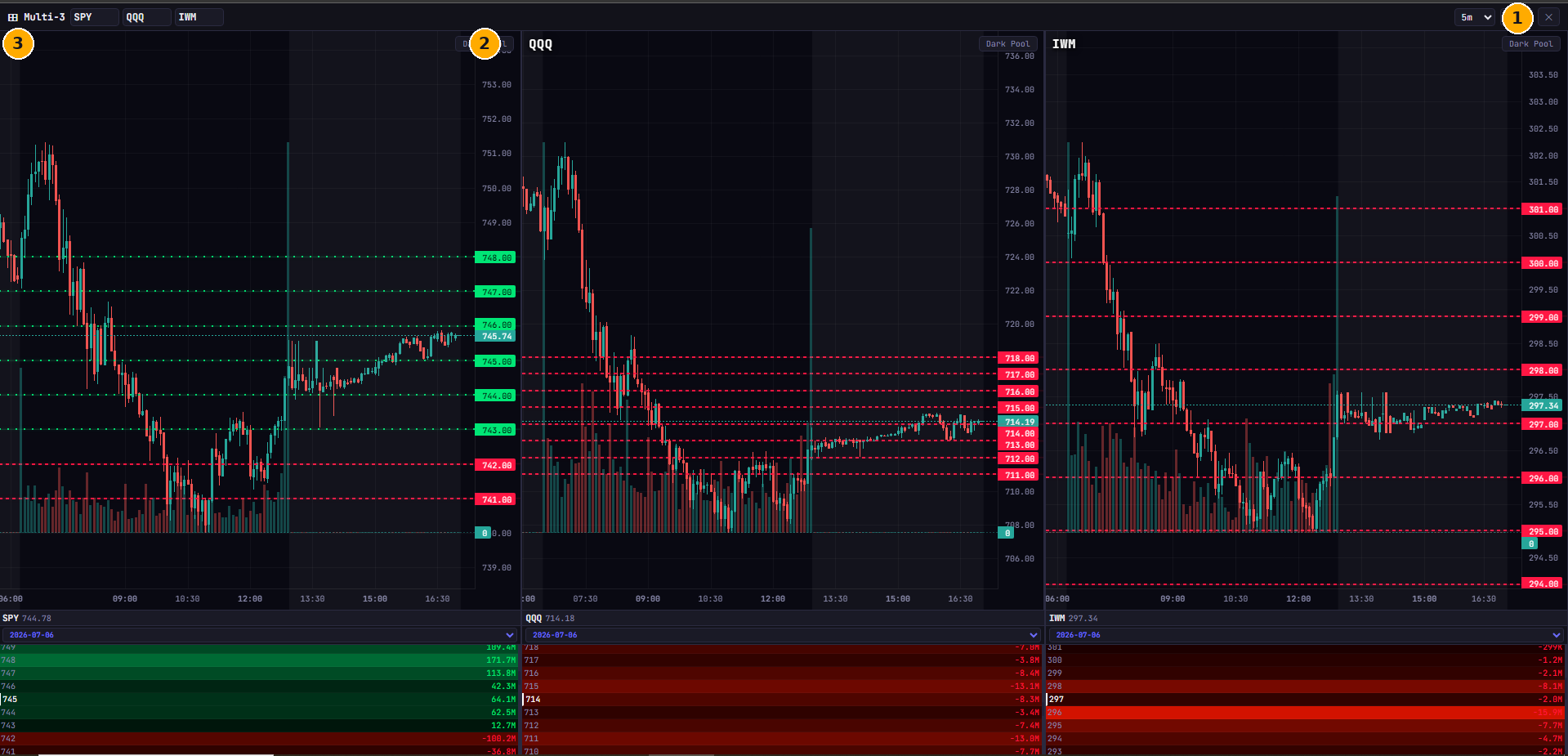Select IWM strike row 297
The height and width of the screenshot is (756, 1568).
click(1306, 700)
